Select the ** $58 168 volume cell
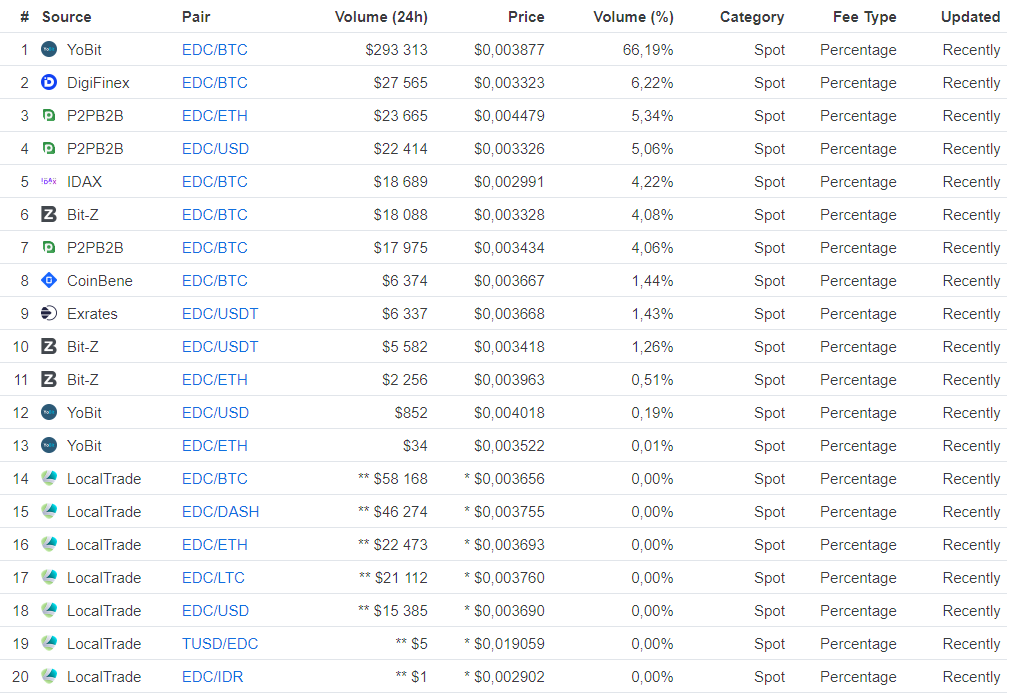This screenshot has width=1020, height=695. (x=393, y=479)
